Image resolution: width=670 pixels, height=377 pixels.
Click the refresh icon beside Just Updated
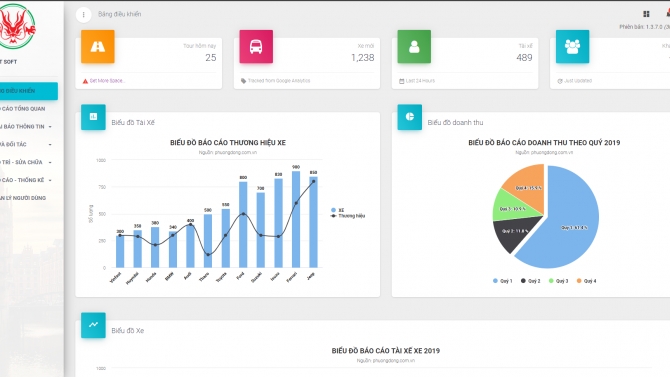[560, 81]
